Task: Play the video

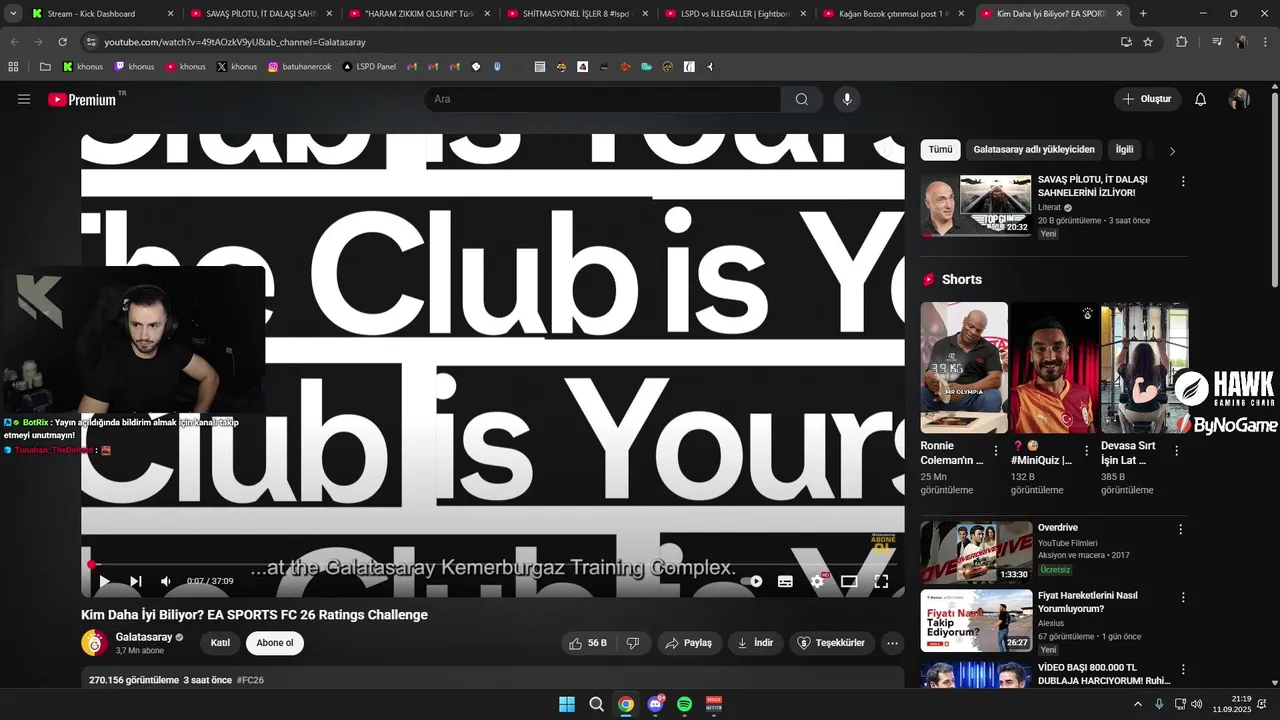Action: tap(104, 581)
